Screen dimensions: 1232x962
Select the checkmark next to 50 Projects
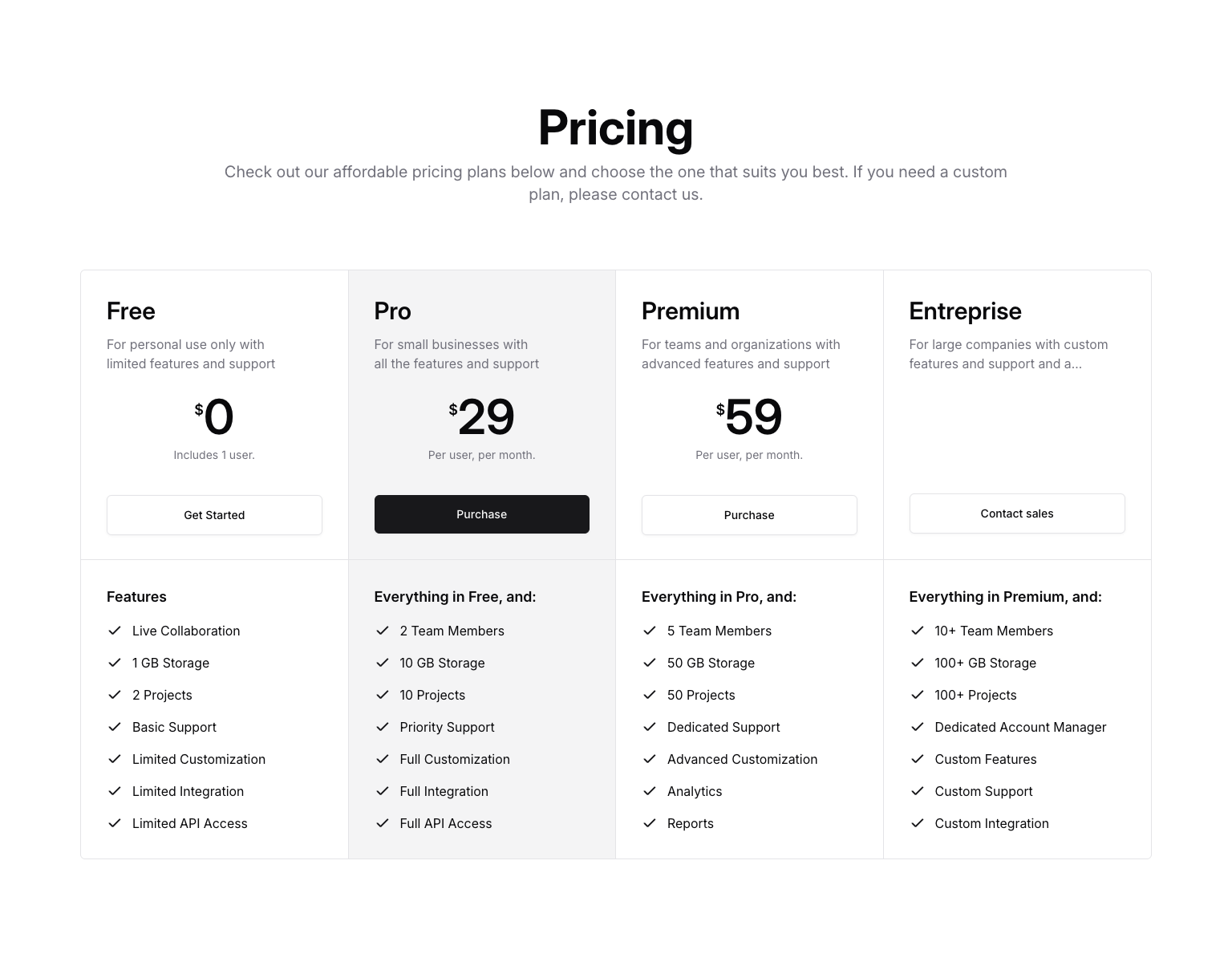[x=650, y=695]
